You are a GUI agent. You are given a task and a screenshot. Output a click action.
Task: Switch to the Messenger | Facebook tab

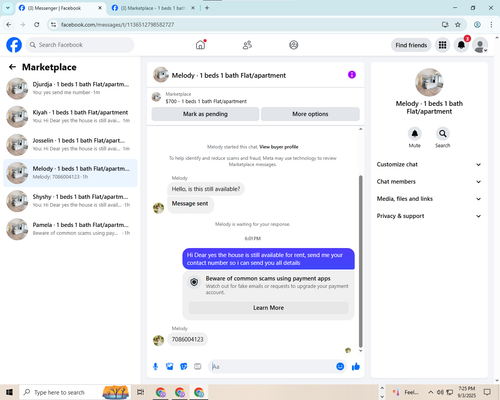pyautogui.click(x=60, y=8)
